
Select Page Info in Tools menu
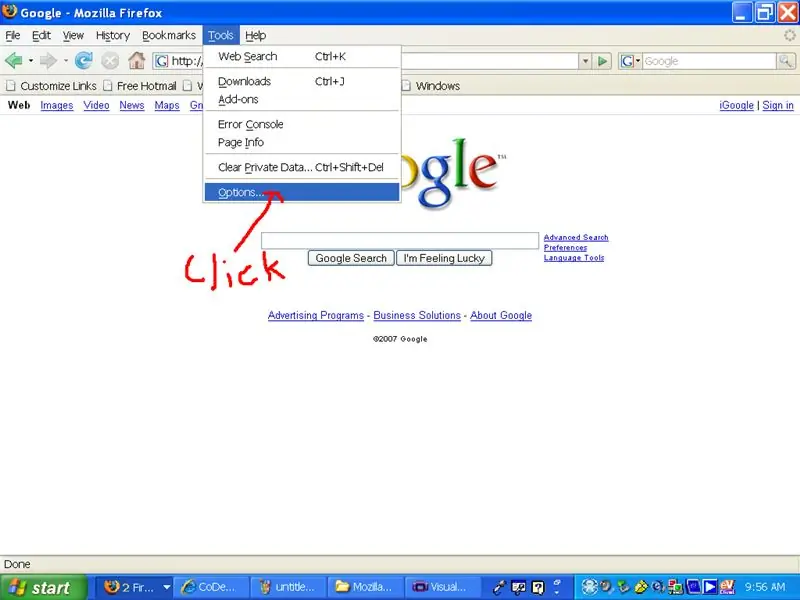[x=302, y=142]
